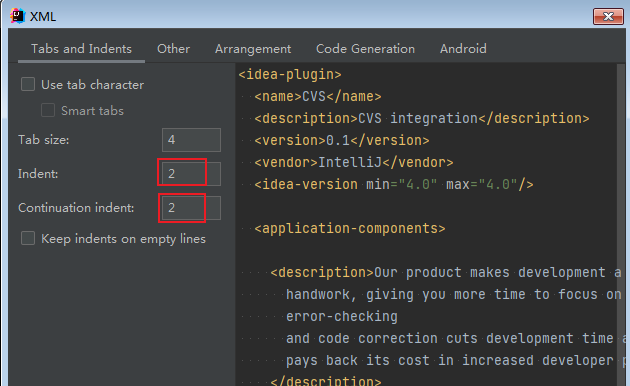Click the <idea-plugin> line in preview
This screenshot has width=630, height=386.
290,74
